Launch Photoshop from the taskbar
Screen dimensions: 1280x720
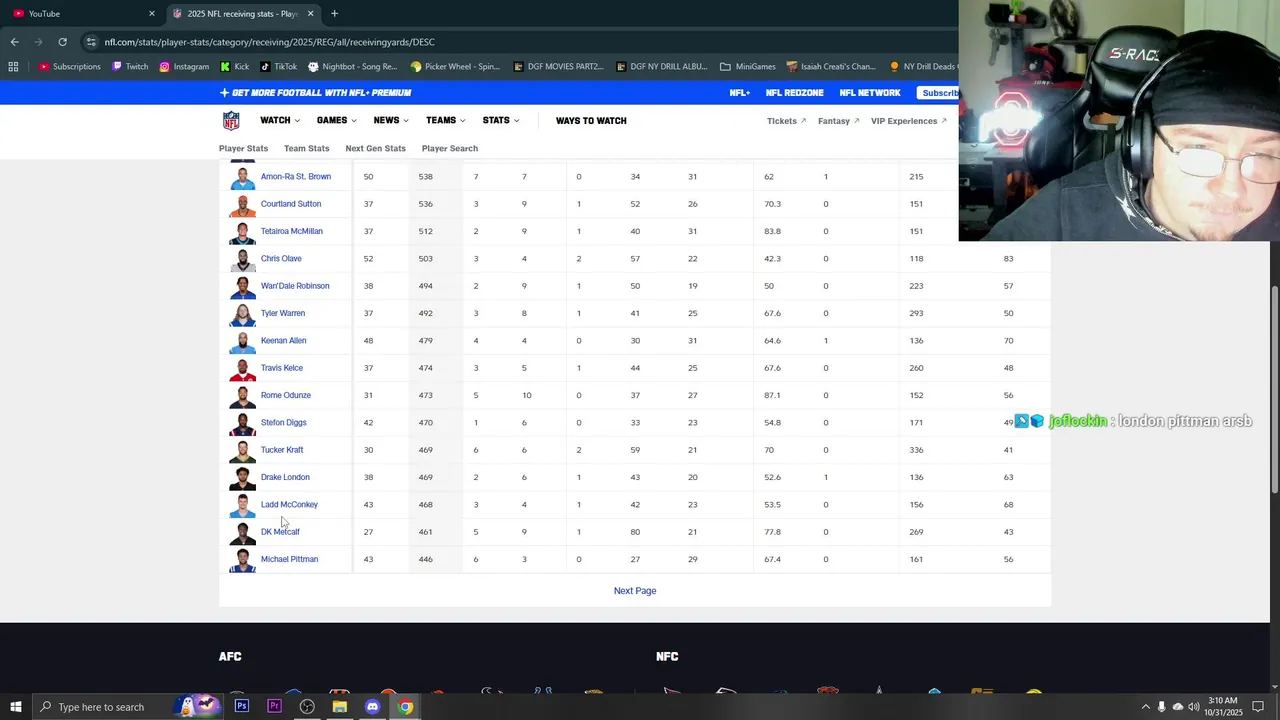(242, 707)
